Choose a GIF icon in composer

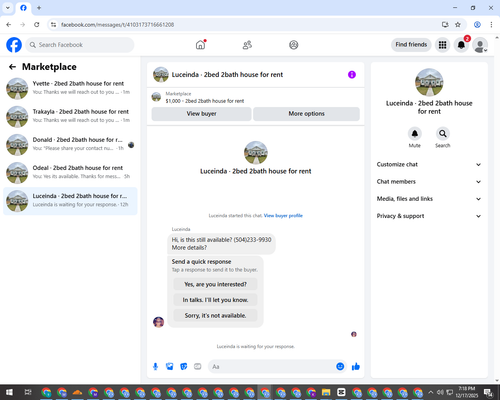tap(198, 367)
